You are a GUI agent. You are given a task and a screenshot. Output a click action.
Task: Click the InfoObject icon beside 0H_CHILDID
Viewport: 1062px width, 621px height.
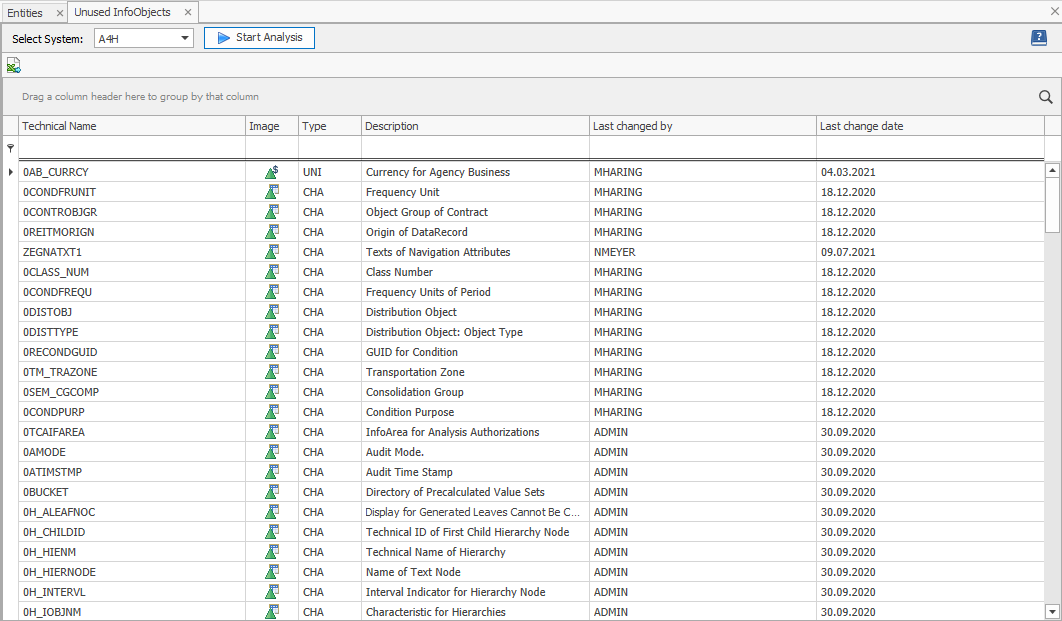pyautogui.click(x=271, y=531)
